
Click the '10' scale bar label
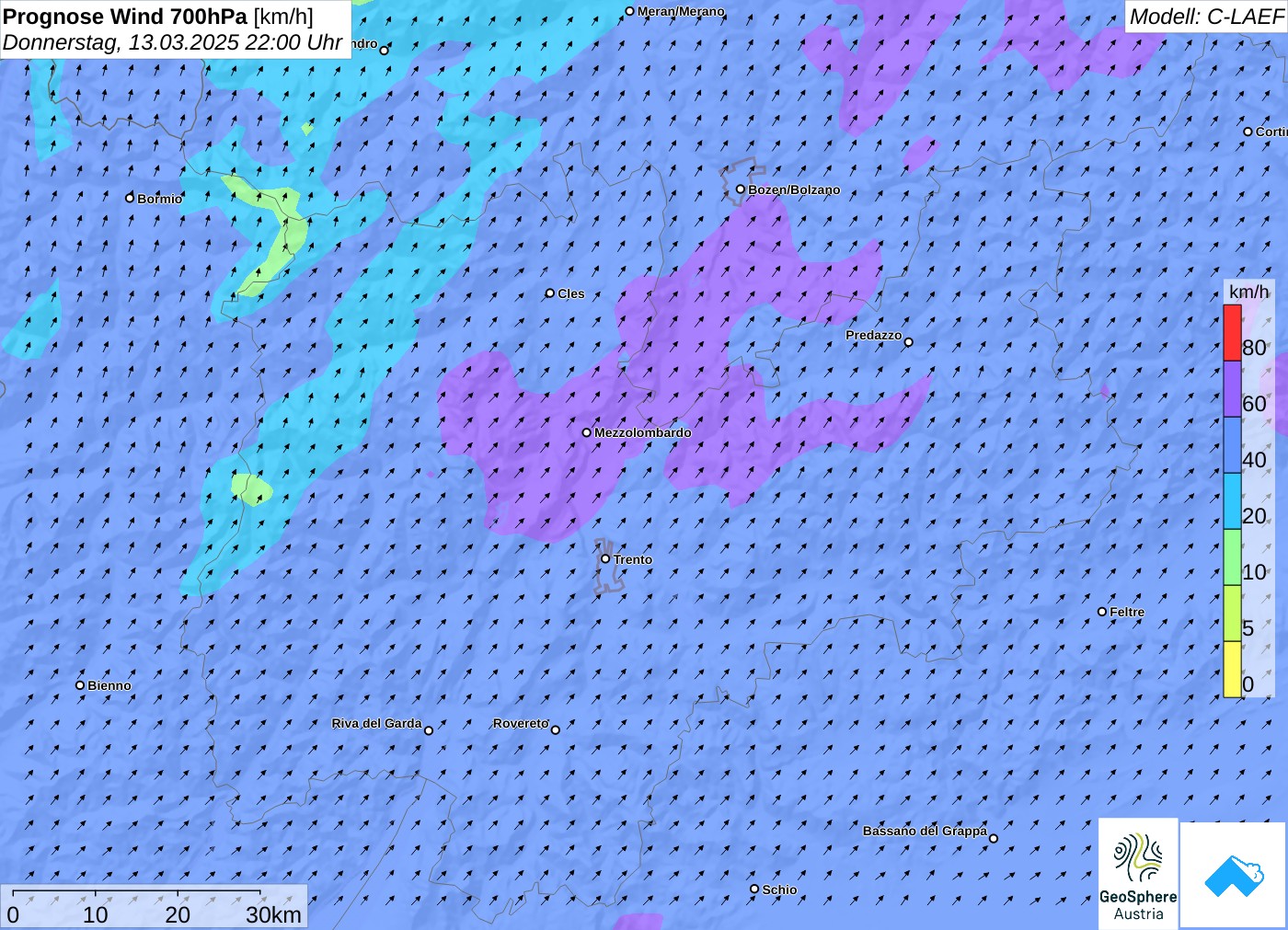click(x=95, y=915)
